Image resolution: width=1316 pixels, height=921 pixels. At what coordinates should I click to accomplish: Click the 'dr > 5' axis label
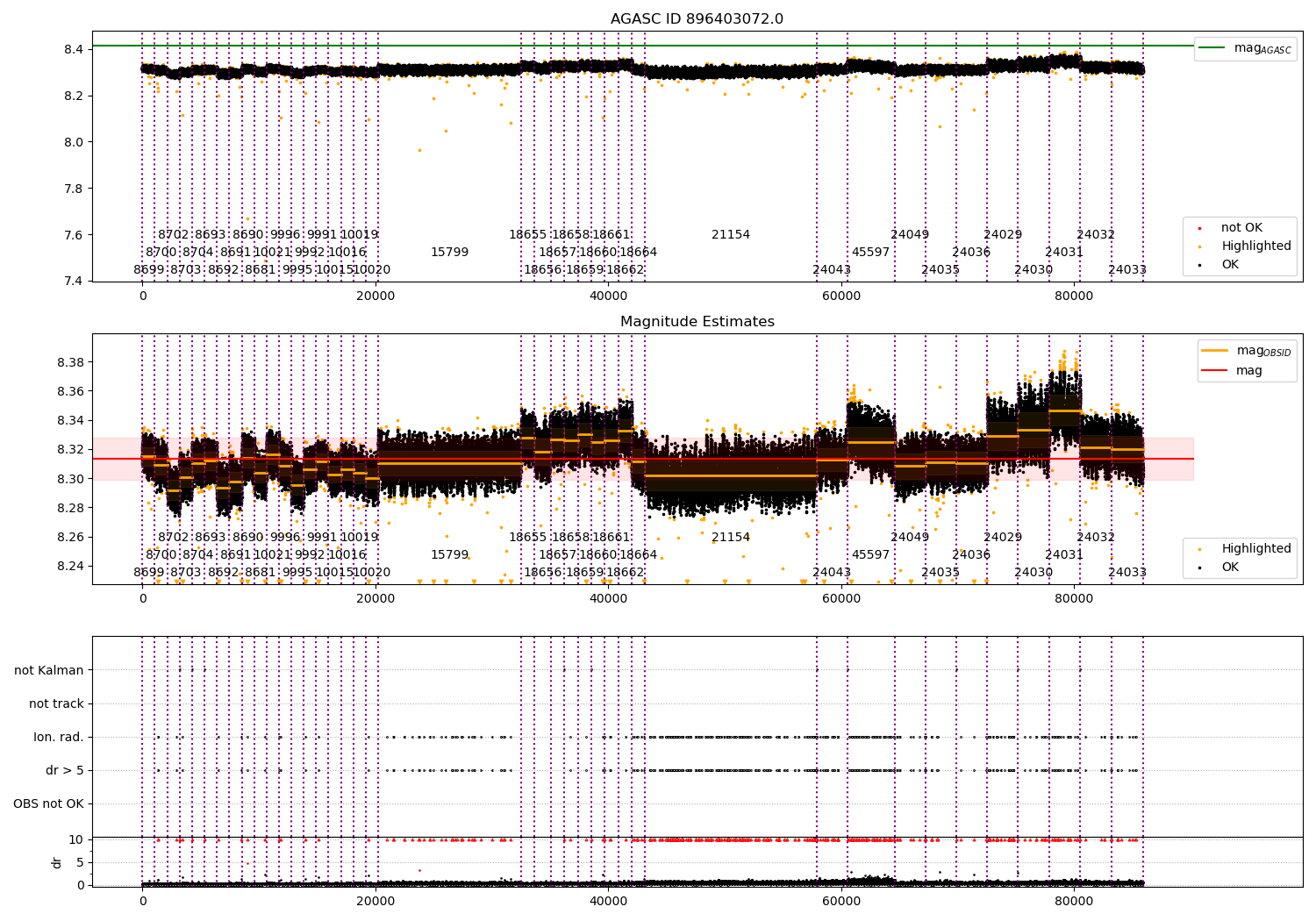tap(65, 770)
